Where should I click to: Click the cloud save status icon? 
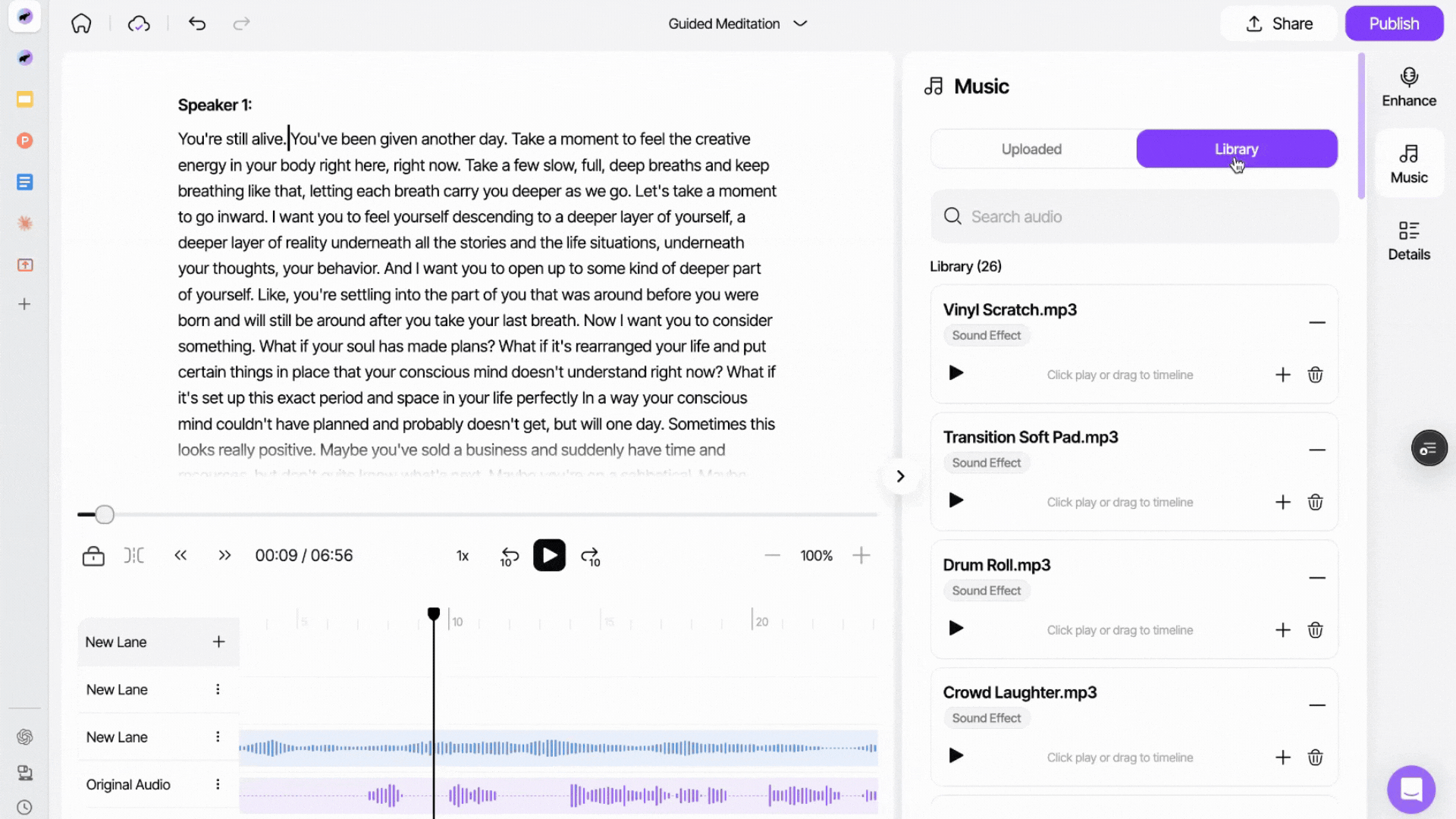(x=139, y=24)
